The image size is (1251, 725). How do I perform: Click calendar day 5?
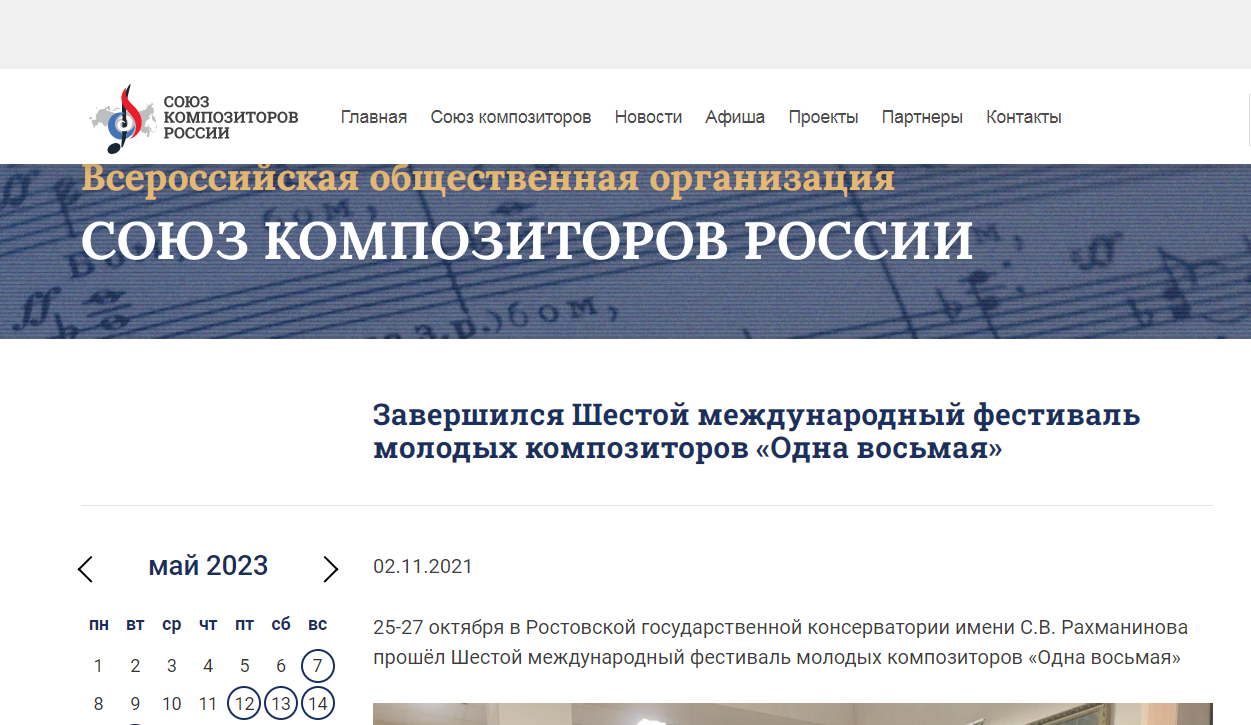pos(244,666)
